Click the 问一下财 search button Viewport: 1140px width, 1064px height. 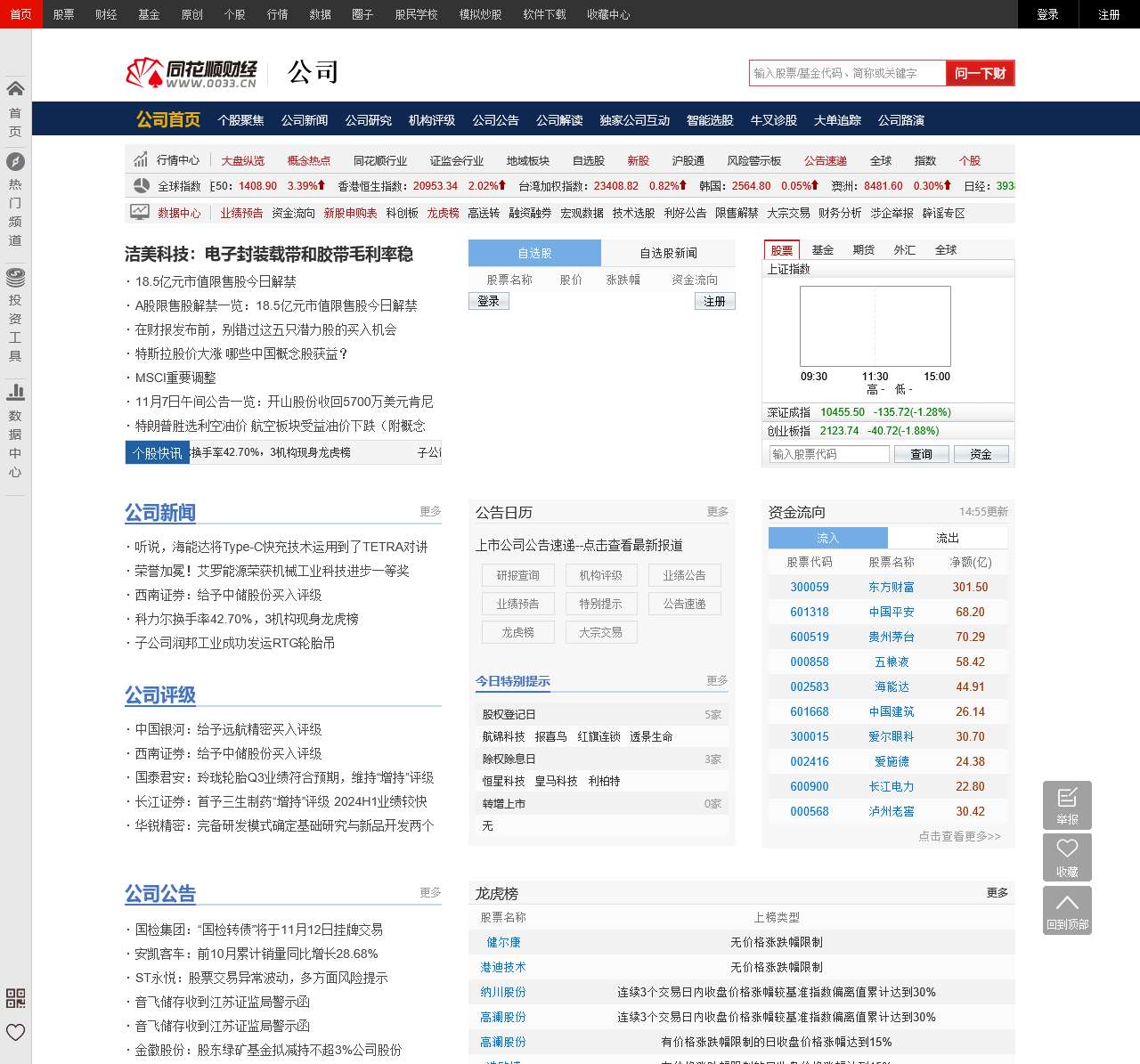click(980, 73)
